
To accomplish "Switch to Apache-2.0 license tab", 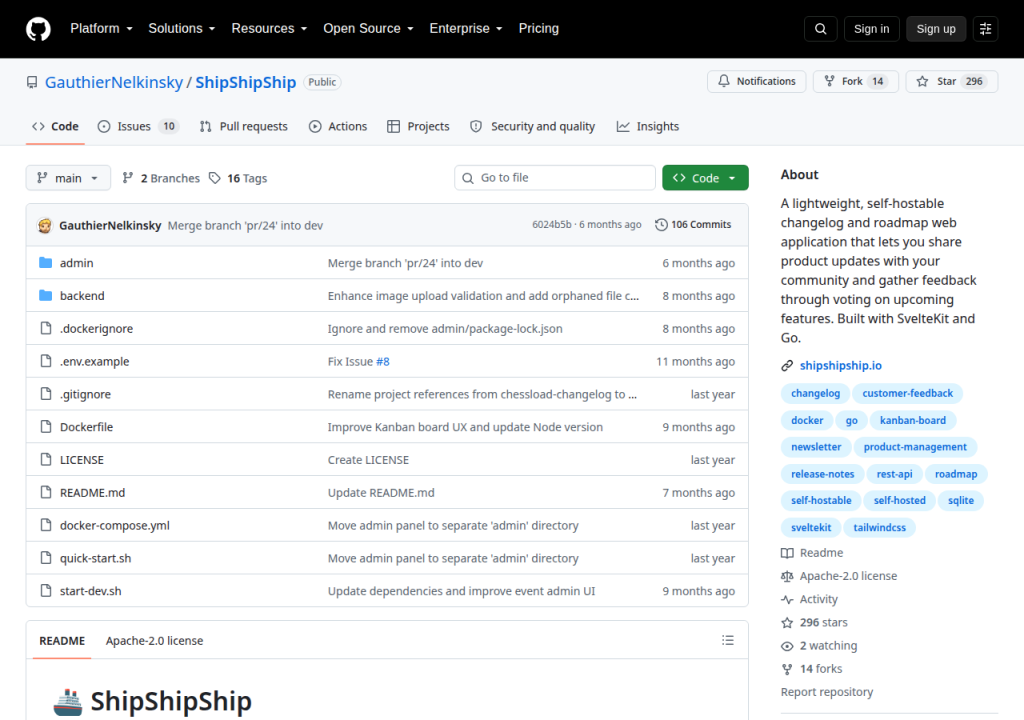I will pyautogui.click(x=154, y=641).
